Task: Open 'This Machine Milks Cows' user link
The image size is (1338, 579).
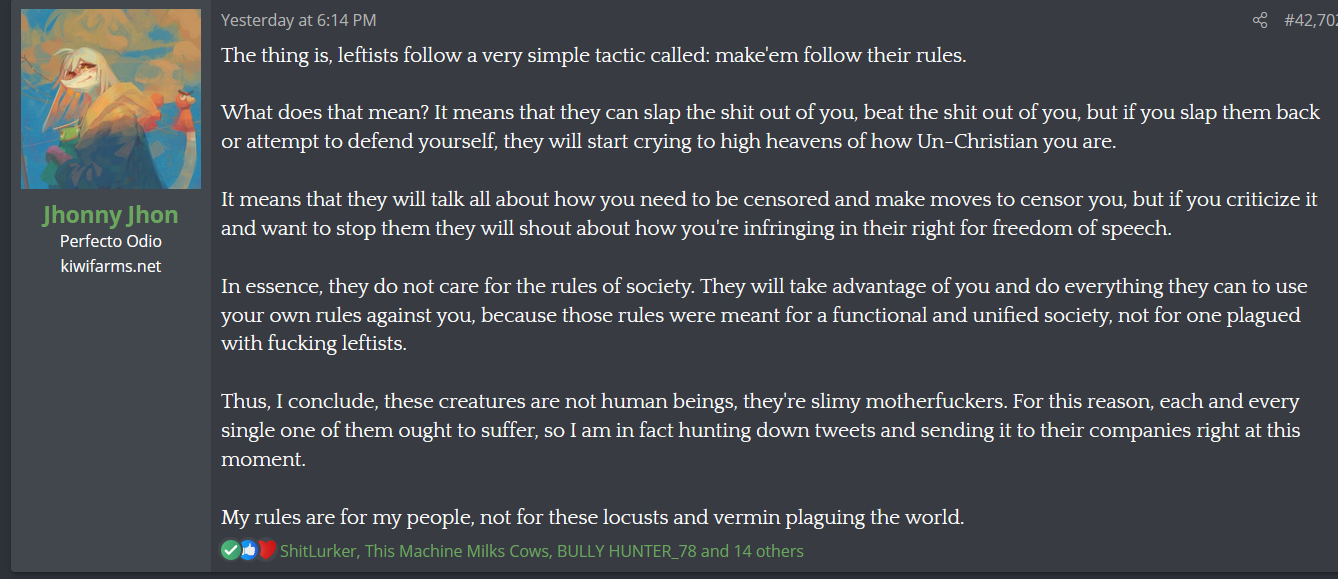Action: point(456,551)
